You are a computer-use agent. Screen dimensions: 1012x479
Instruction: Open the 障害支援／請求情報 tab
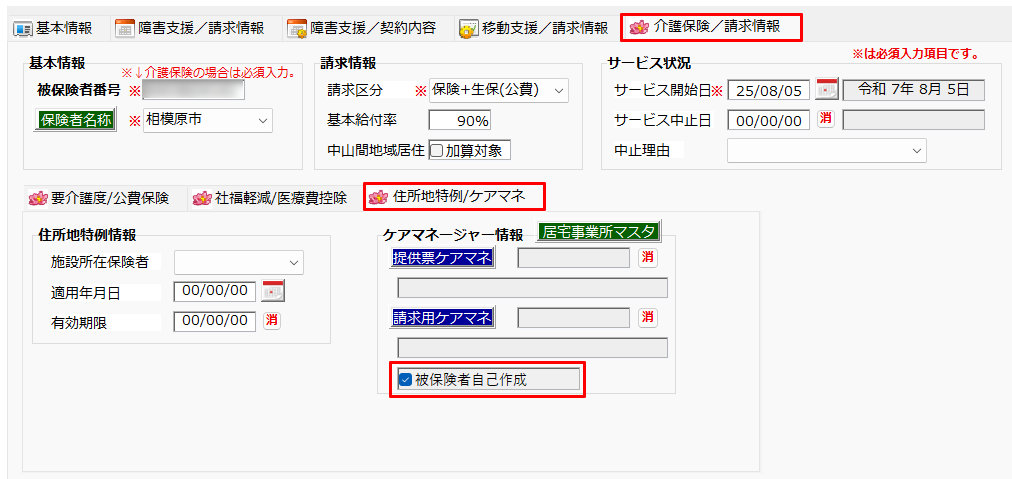(190, 28)
